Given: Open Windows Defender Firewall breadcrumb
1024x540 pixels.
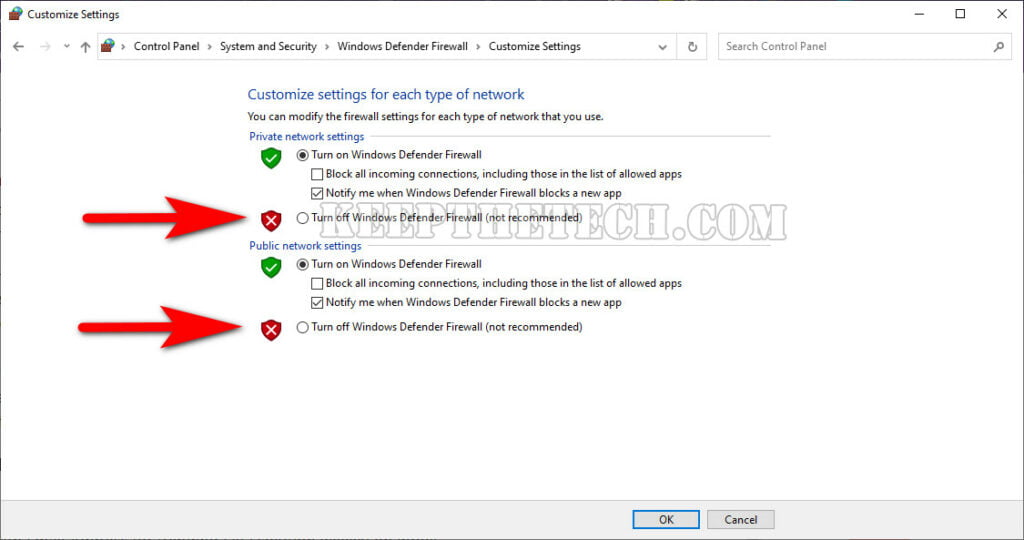Looking at the screenshot, I should pyautogui.click(x=402, y=46).
